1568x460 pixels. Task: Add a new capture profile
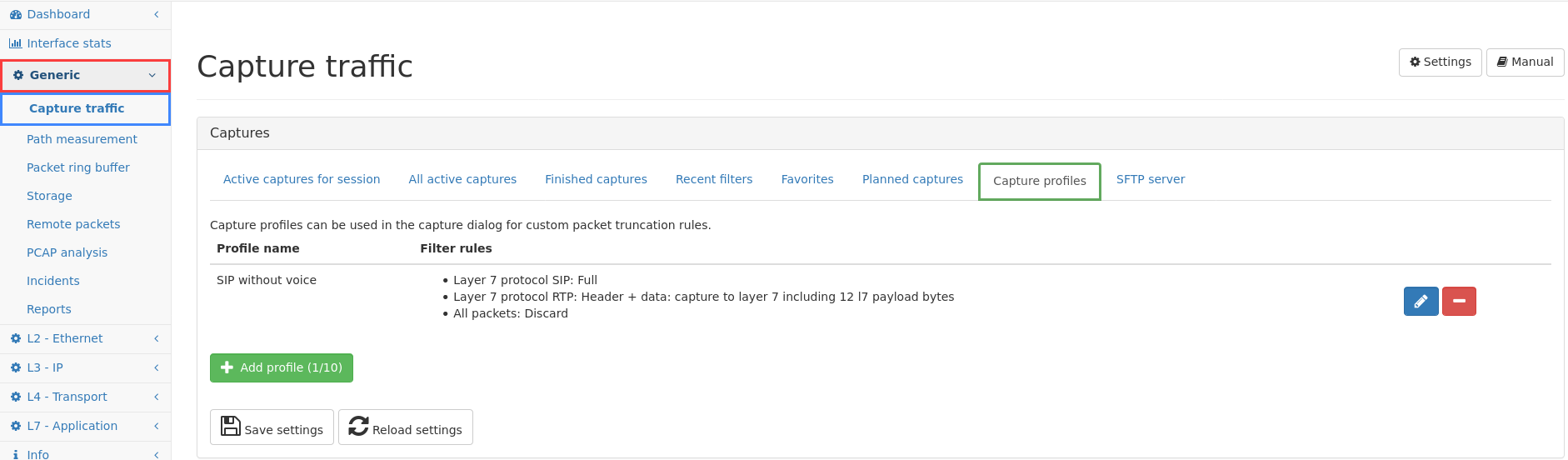pyautogui.click(x=282, y=367)
